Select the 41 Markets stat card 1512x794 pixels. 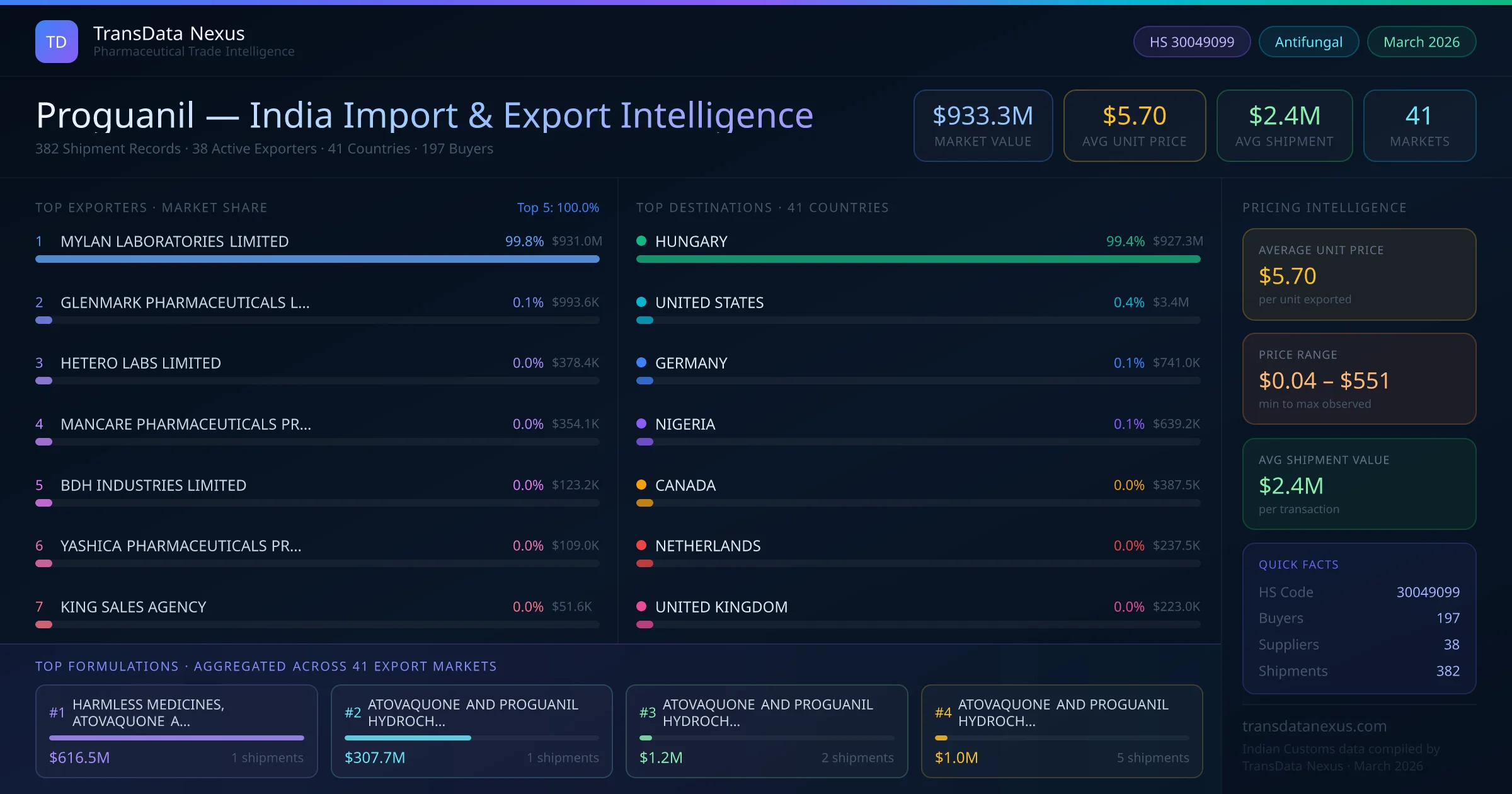(1419, 125)
